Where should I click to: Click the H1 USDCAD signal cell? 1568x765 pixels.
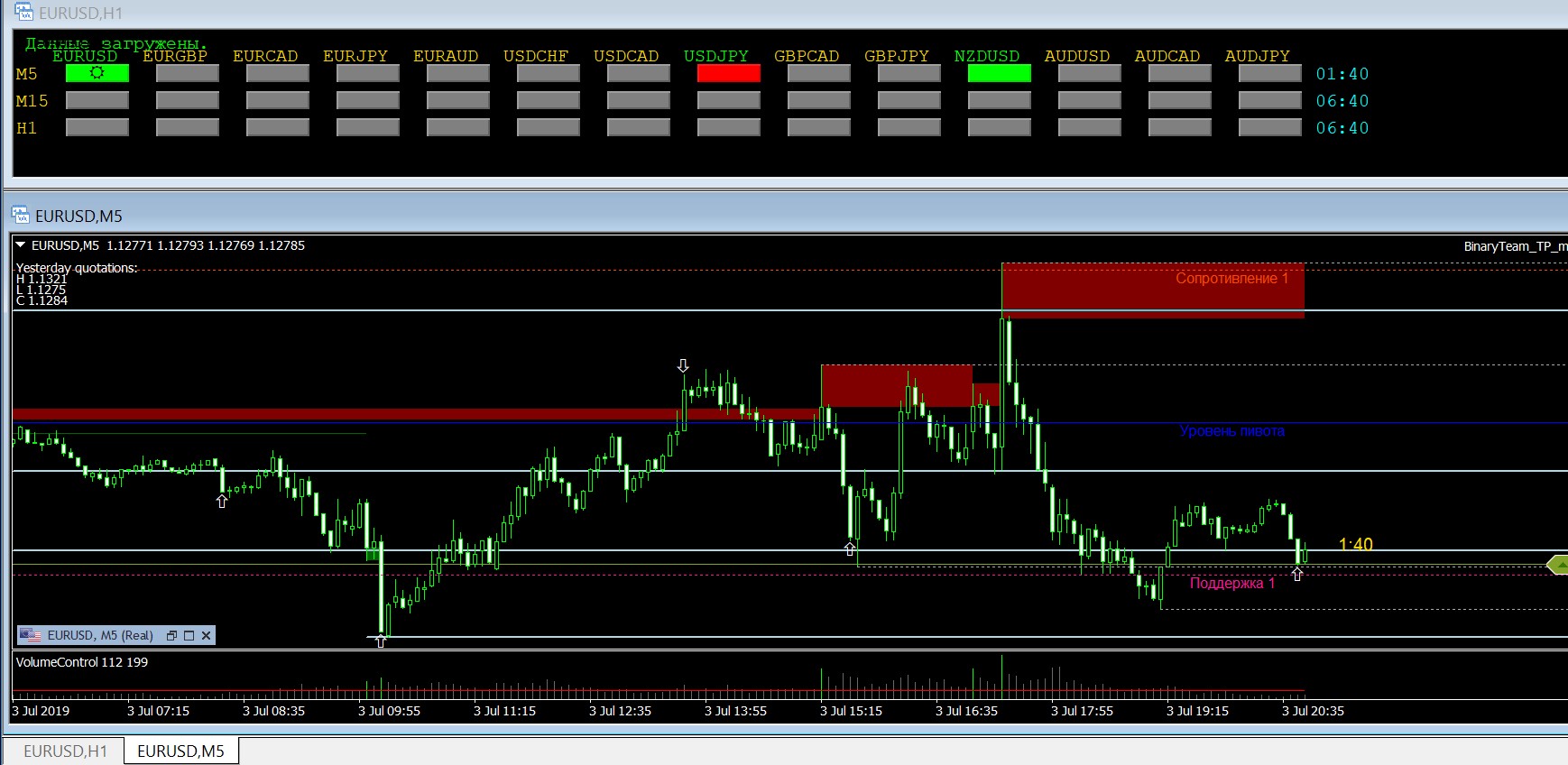click(639, 127)
